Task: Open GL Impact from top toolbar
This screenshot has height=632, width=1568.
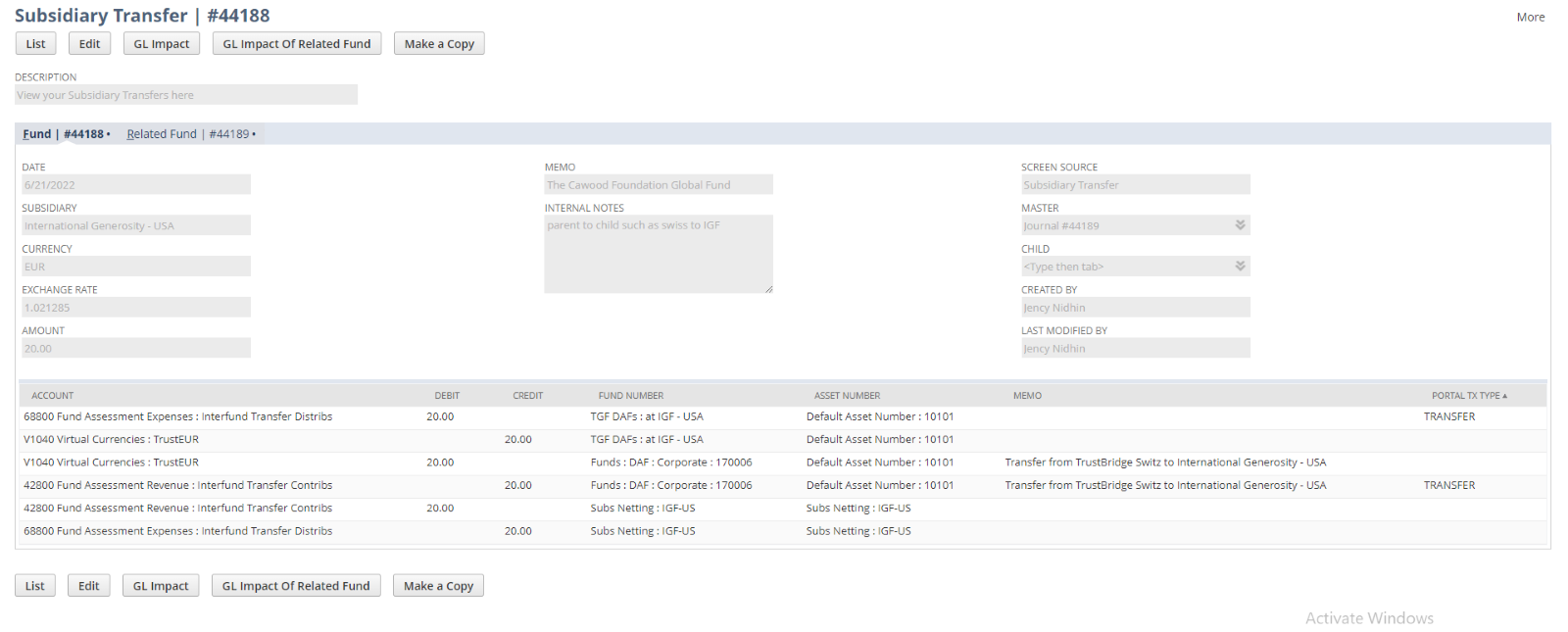Action: click(x=162, y=44)
